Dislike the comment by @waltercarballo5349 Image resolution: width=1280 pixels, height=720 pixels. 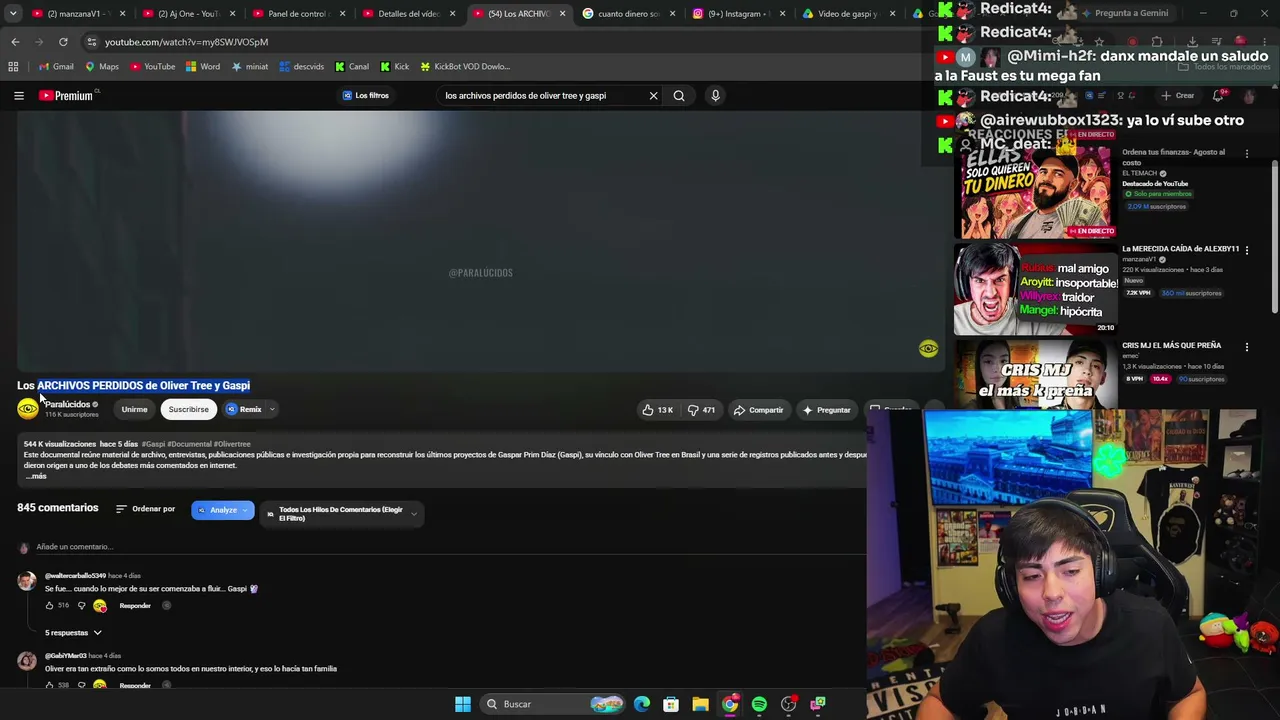pyautogui.click(x=82, y=606)
